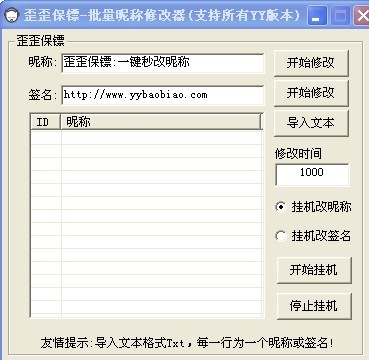The height and width of the screenshot is (360, 369).
Task: Click the 导入文本 button
Action: [x=311, y=123]
